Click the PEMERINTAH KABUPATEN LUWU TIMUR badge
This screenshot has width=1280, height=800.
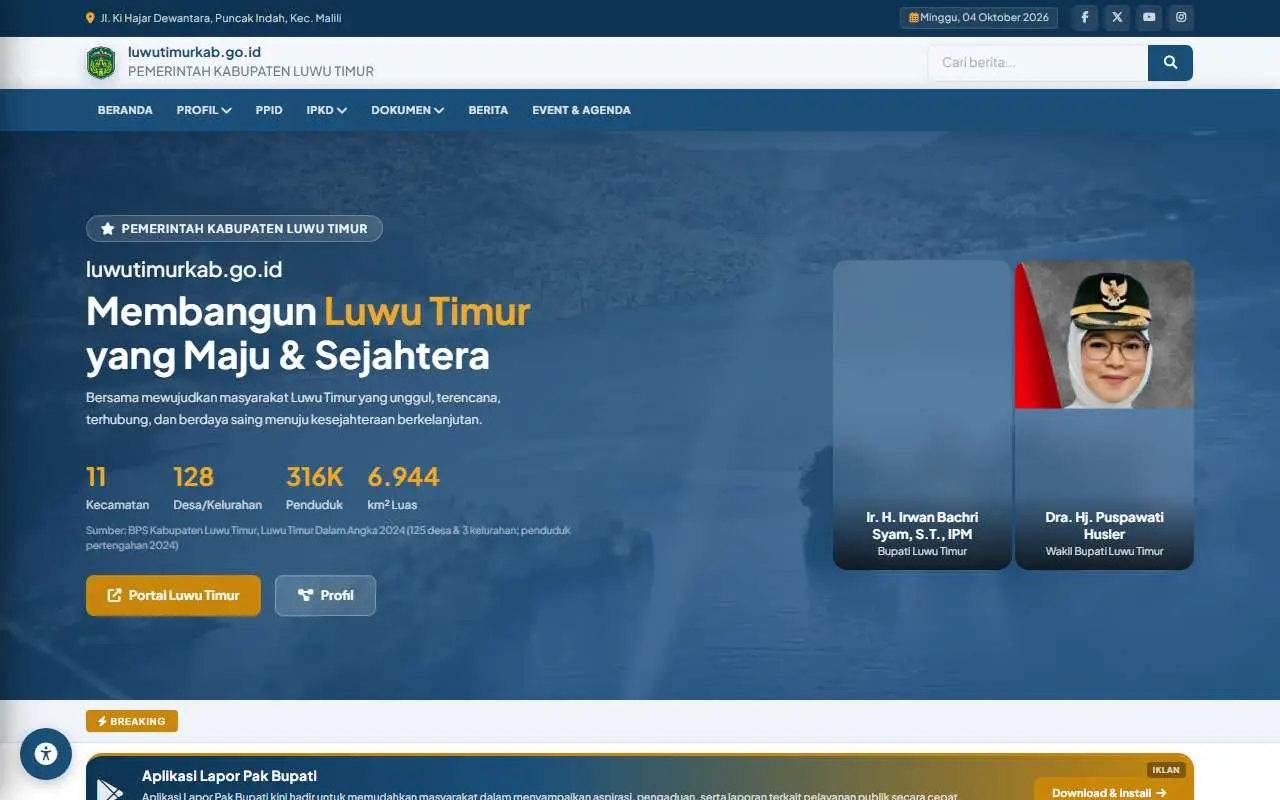tap(234, 229)
